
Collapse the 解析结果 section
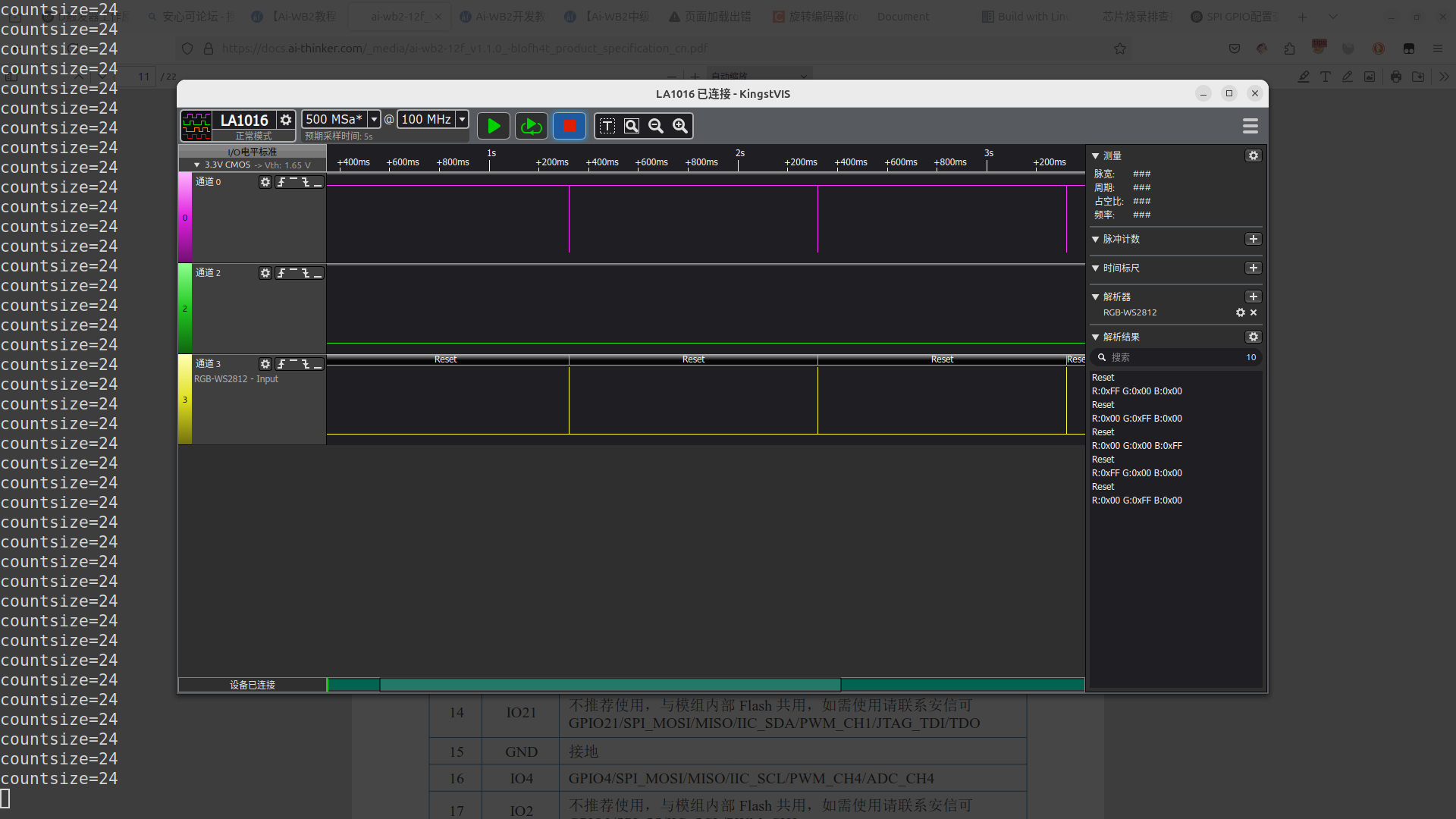click(x=1096, y=337)
